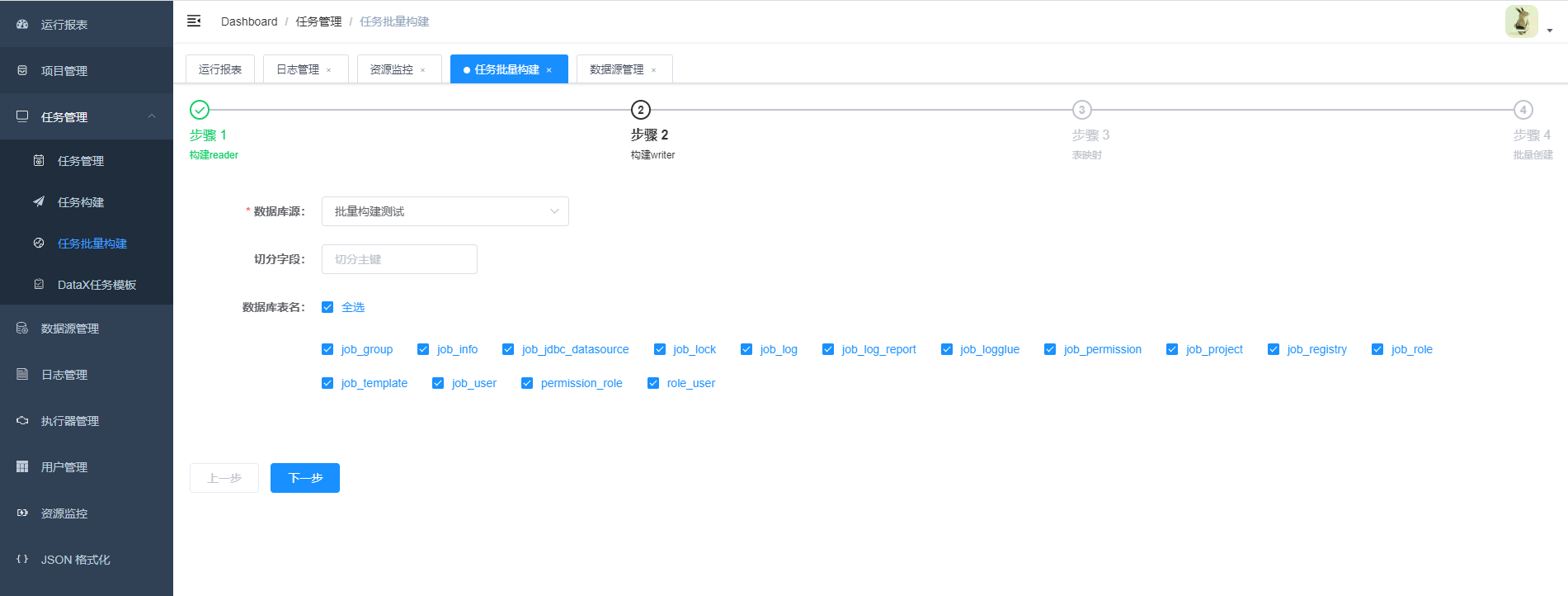Viewport: 1568px width, 596px height.
Task: Uncheck the job_logglue checkbox
Action: 947,349
